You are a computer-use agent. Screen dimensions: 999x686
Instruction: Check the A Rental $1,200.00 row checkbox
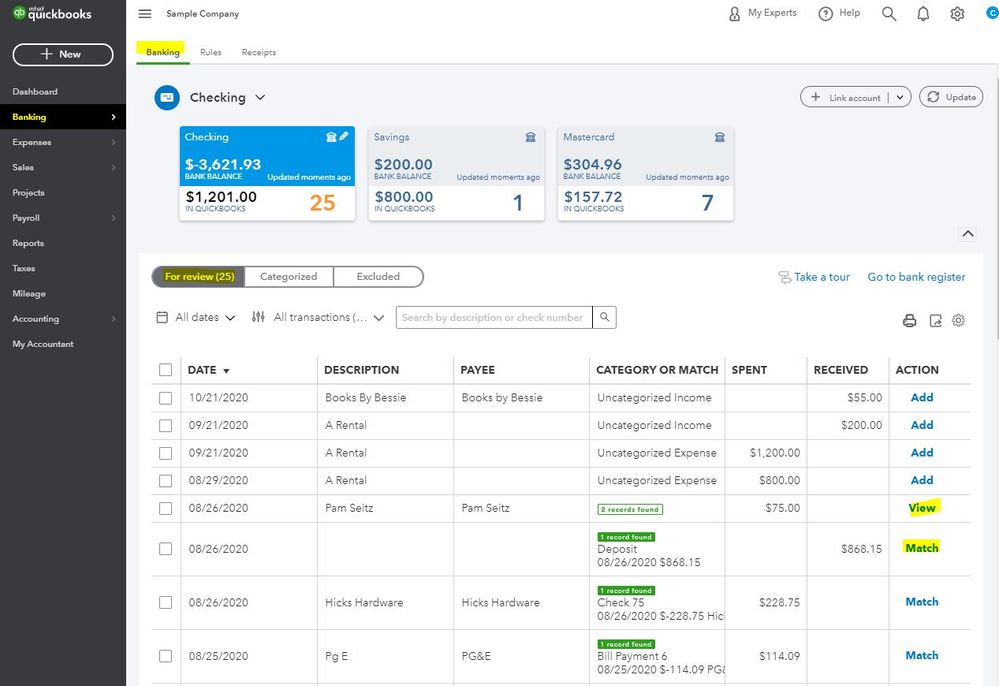pos(166,453)
